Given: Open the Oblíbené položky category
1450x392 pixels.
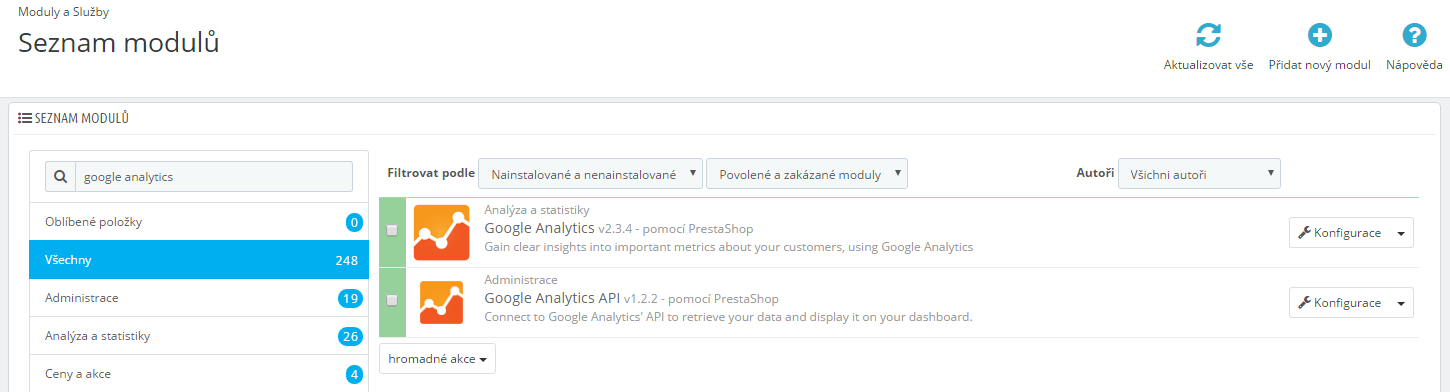Looking at the screenshot, I should [198, 222].
